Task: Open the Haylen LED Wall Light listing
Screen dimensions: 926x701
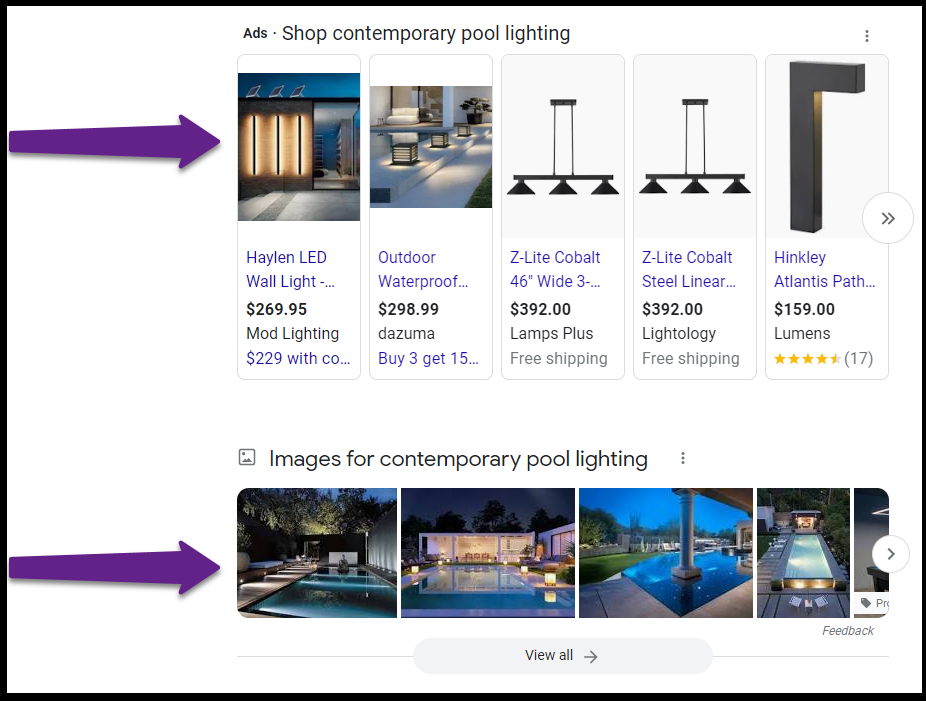Action: pyautogui.click(x=291, y=269)
